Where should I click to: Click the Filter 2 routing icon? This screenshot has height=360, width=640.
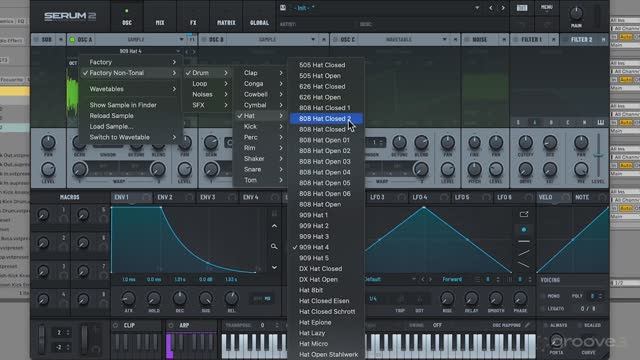point(603,40)
